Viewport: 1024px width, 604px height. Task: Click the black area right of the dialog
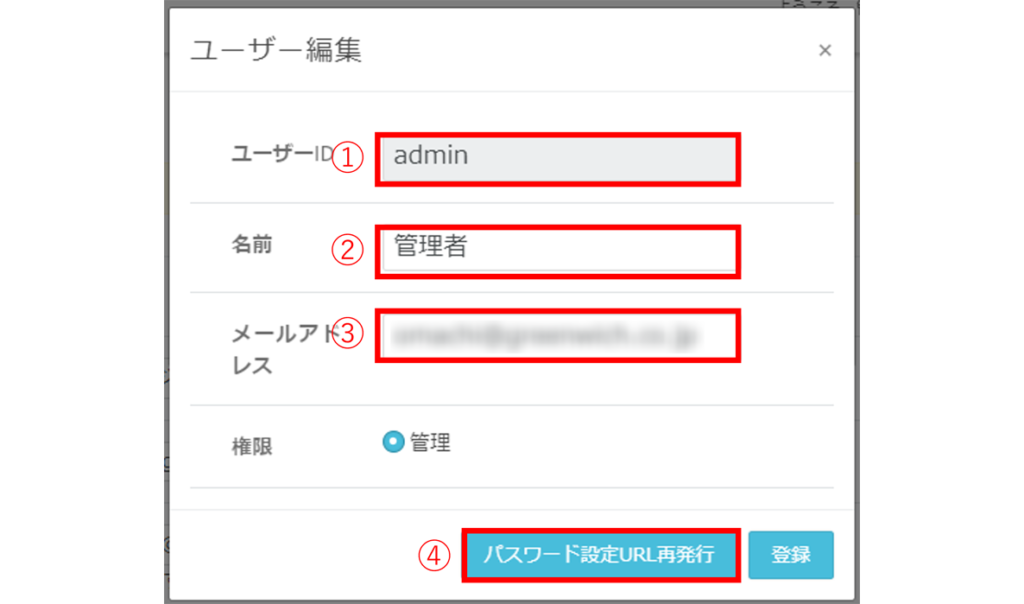click(940, 300)
